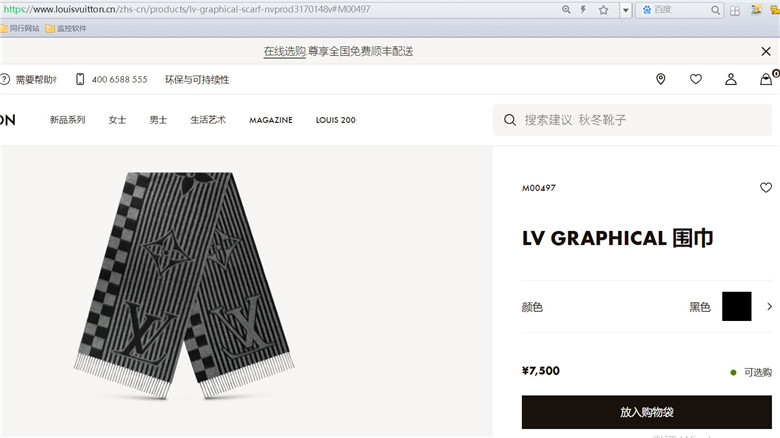Add M00497 scarf to wishlist heart

[766, 188]
